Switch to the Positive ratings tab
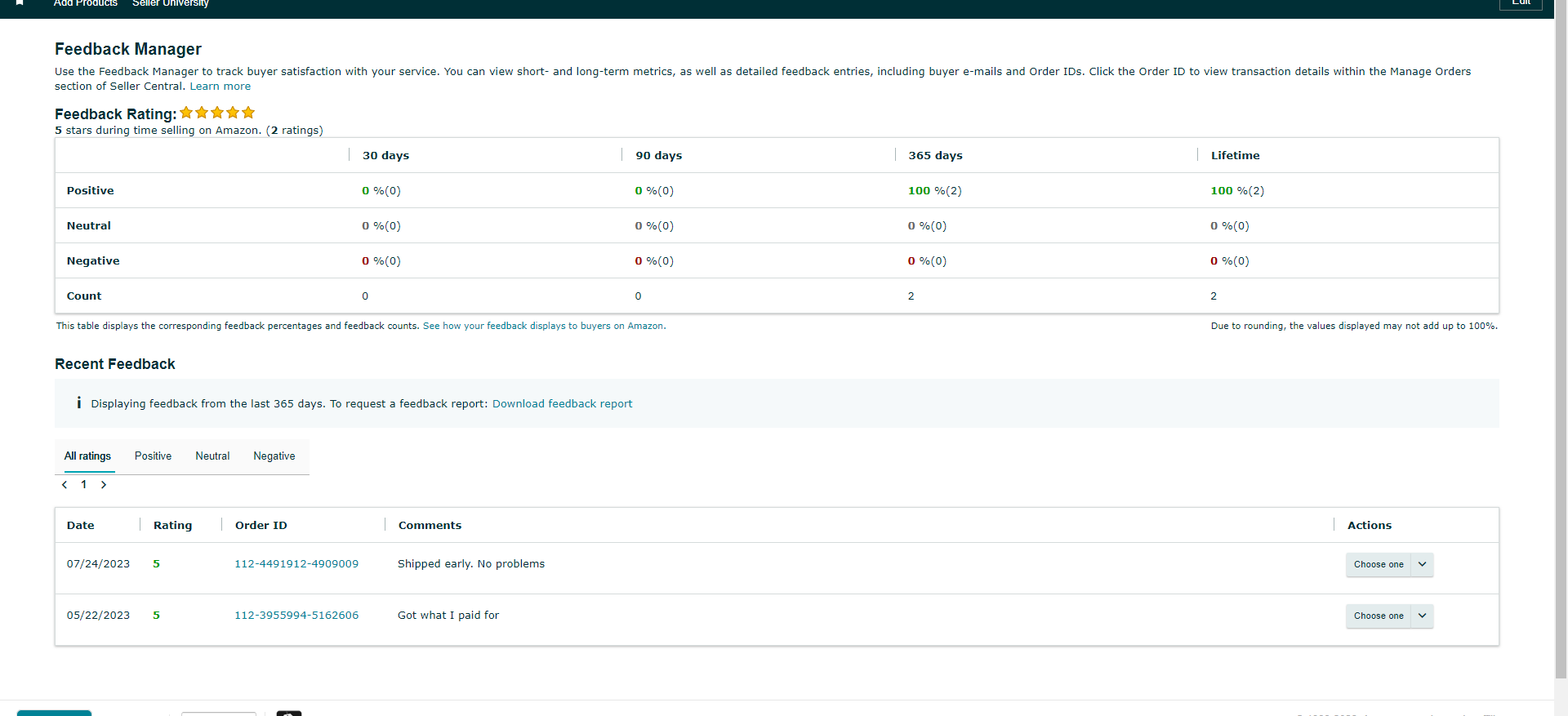 (x=153, y=456)
